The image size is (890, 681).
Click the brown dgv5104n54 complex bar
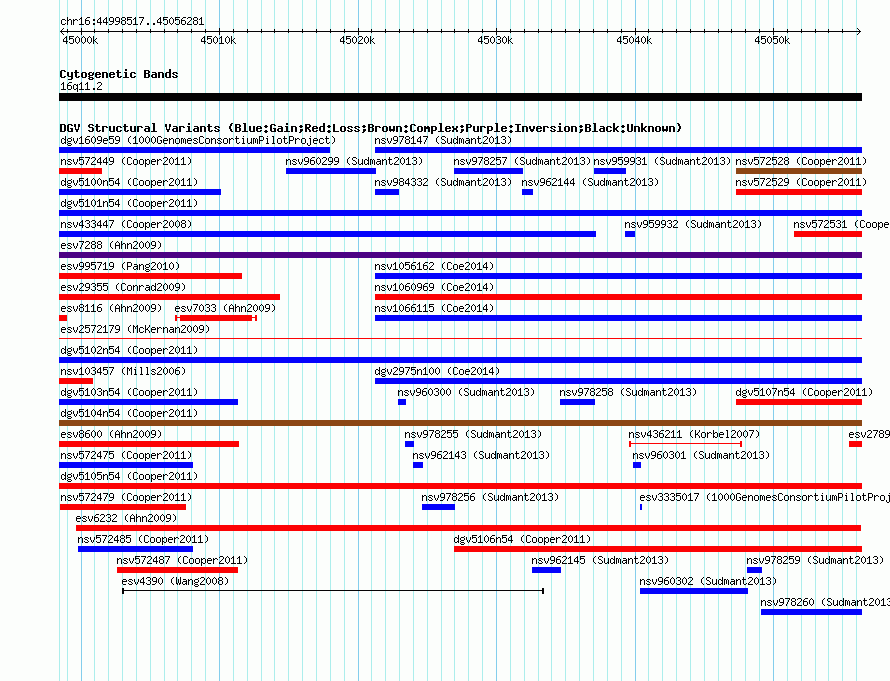[460, 423]
